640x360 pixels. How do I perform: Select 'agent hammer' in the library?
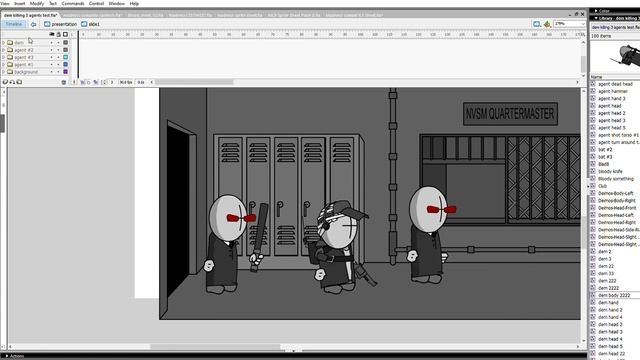point(613,91)
